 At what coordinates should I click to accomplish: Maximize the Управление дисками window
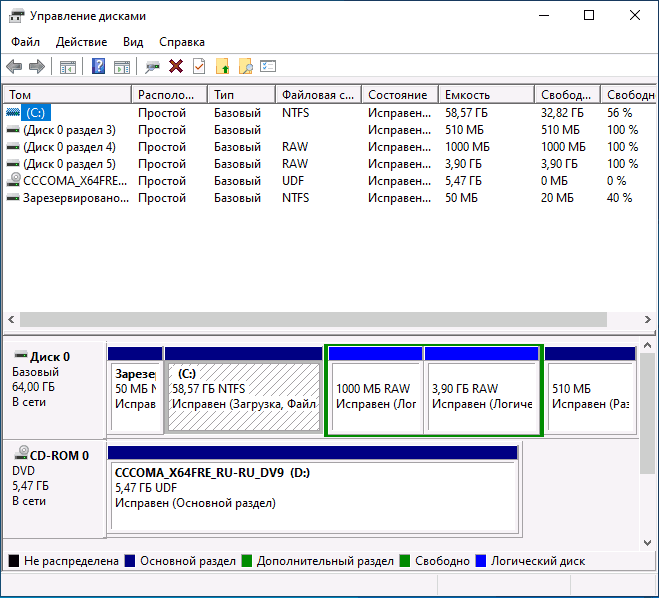(x=589, y=16)
